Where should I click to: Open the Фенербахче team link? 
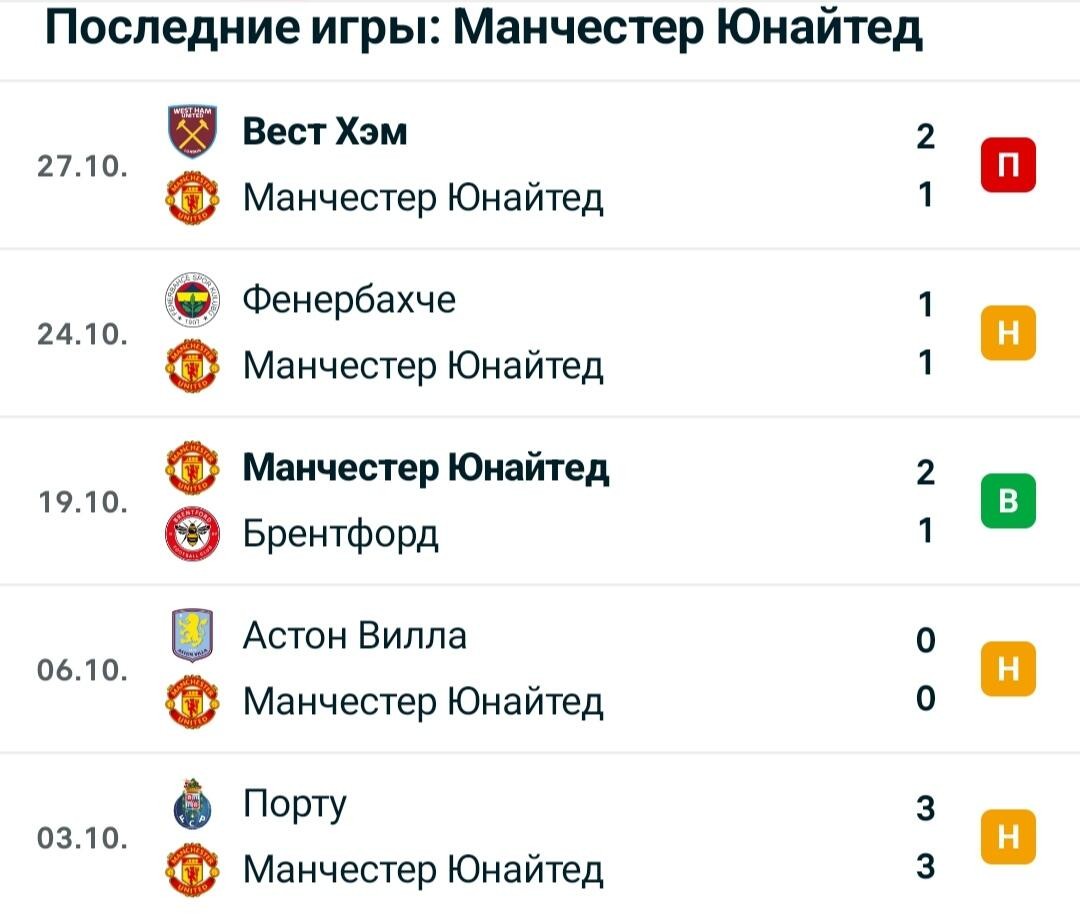click(349, 300)
